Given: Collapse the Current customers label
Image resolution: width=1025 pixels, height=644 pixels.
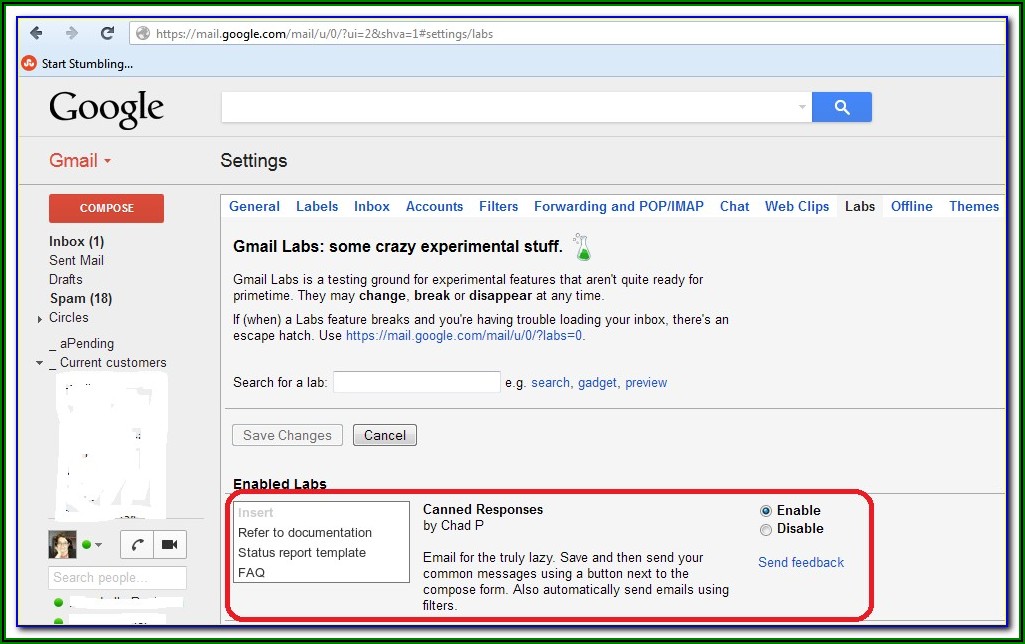Looking at the screenshot, I should 39,363.
